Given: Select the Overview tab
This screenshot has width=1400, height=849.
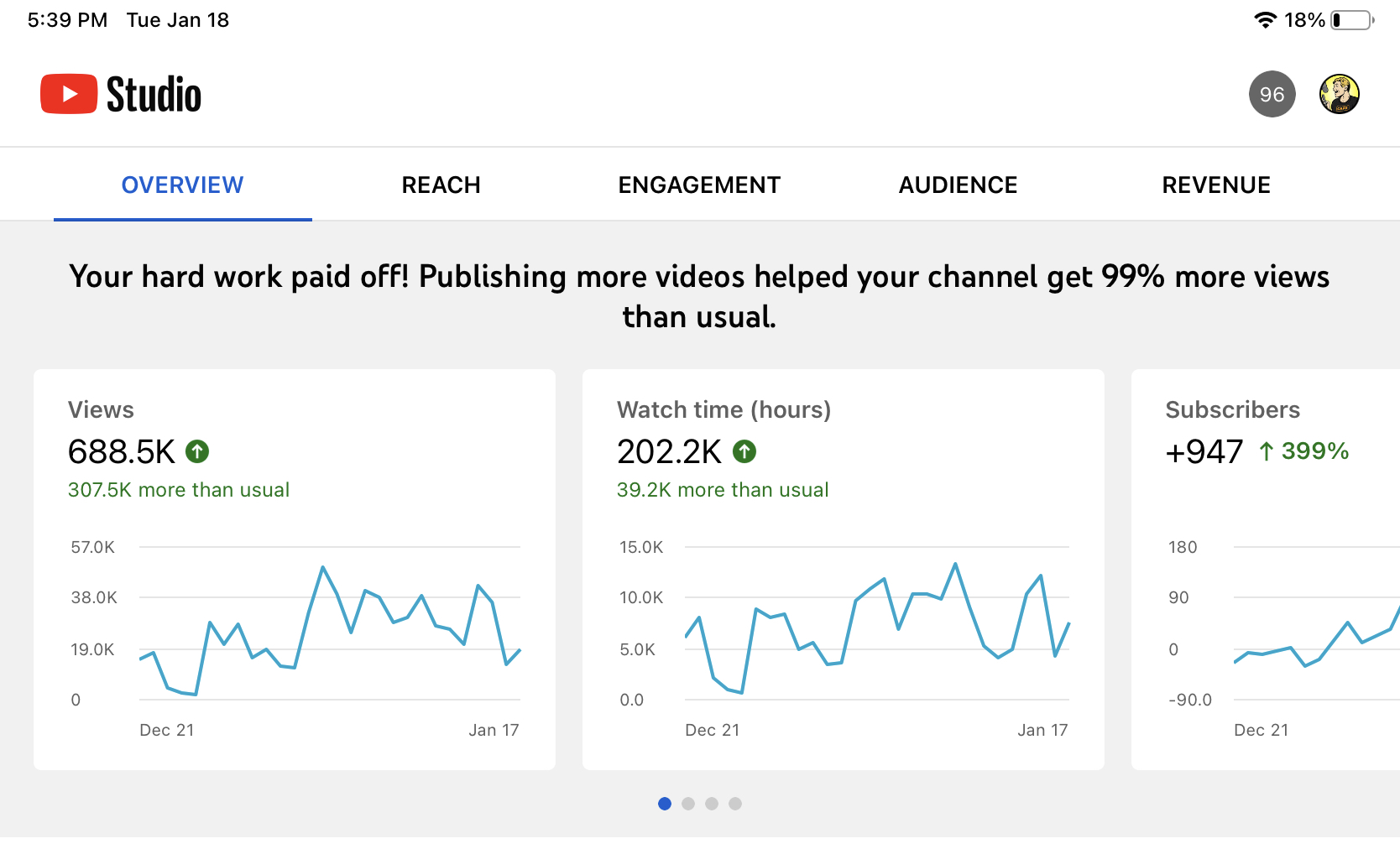Looking at the screenshot, I should click(x=183, y=185).
